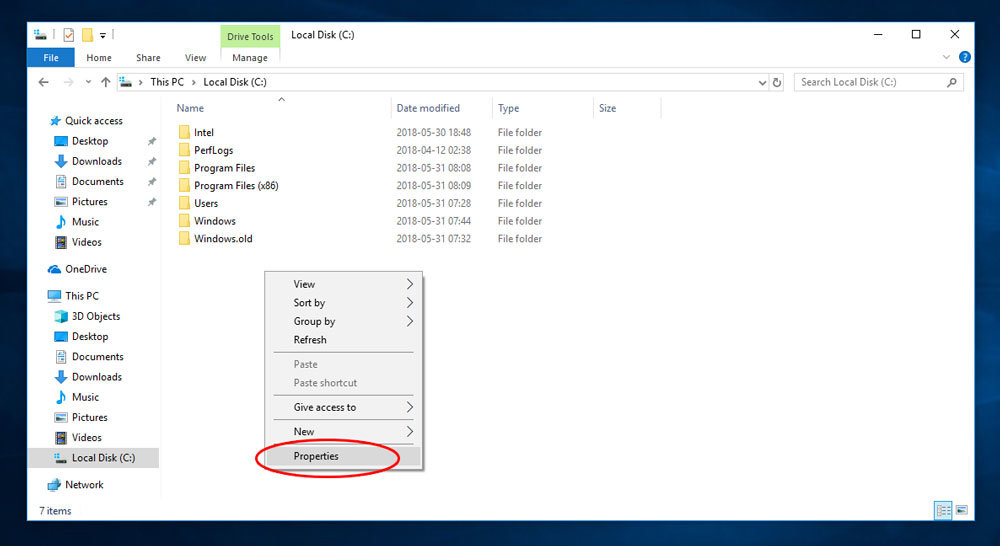
Task: Switch to Large icons view in status bar
Action: [962, 510]
